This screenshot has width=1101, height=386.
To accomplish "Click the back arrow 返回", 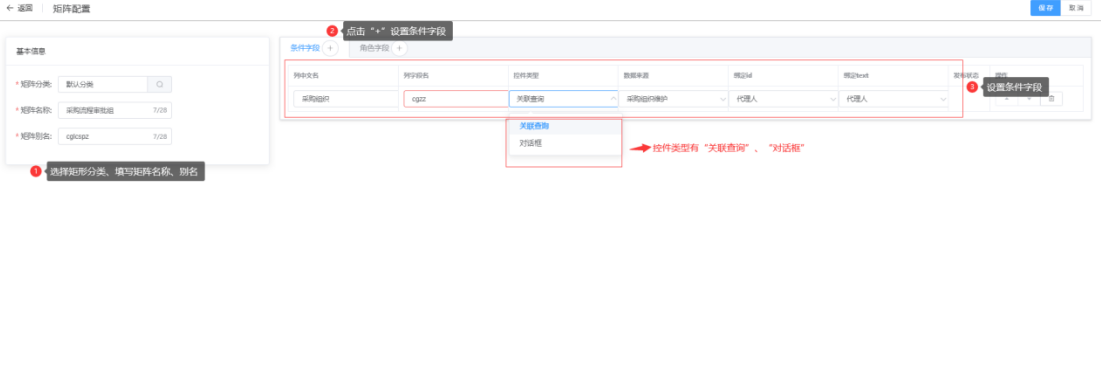I will coord(19,8).
